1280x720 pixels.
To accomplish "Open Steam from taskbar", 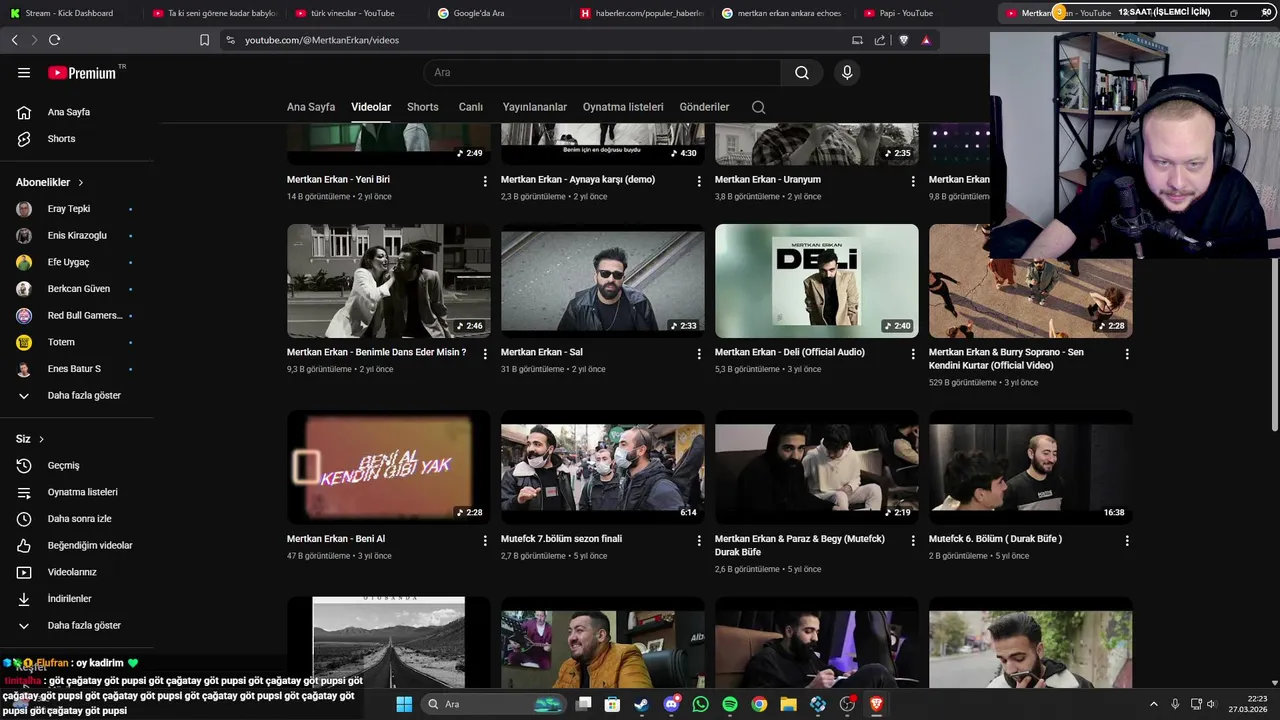I will [x=641, y=704].
